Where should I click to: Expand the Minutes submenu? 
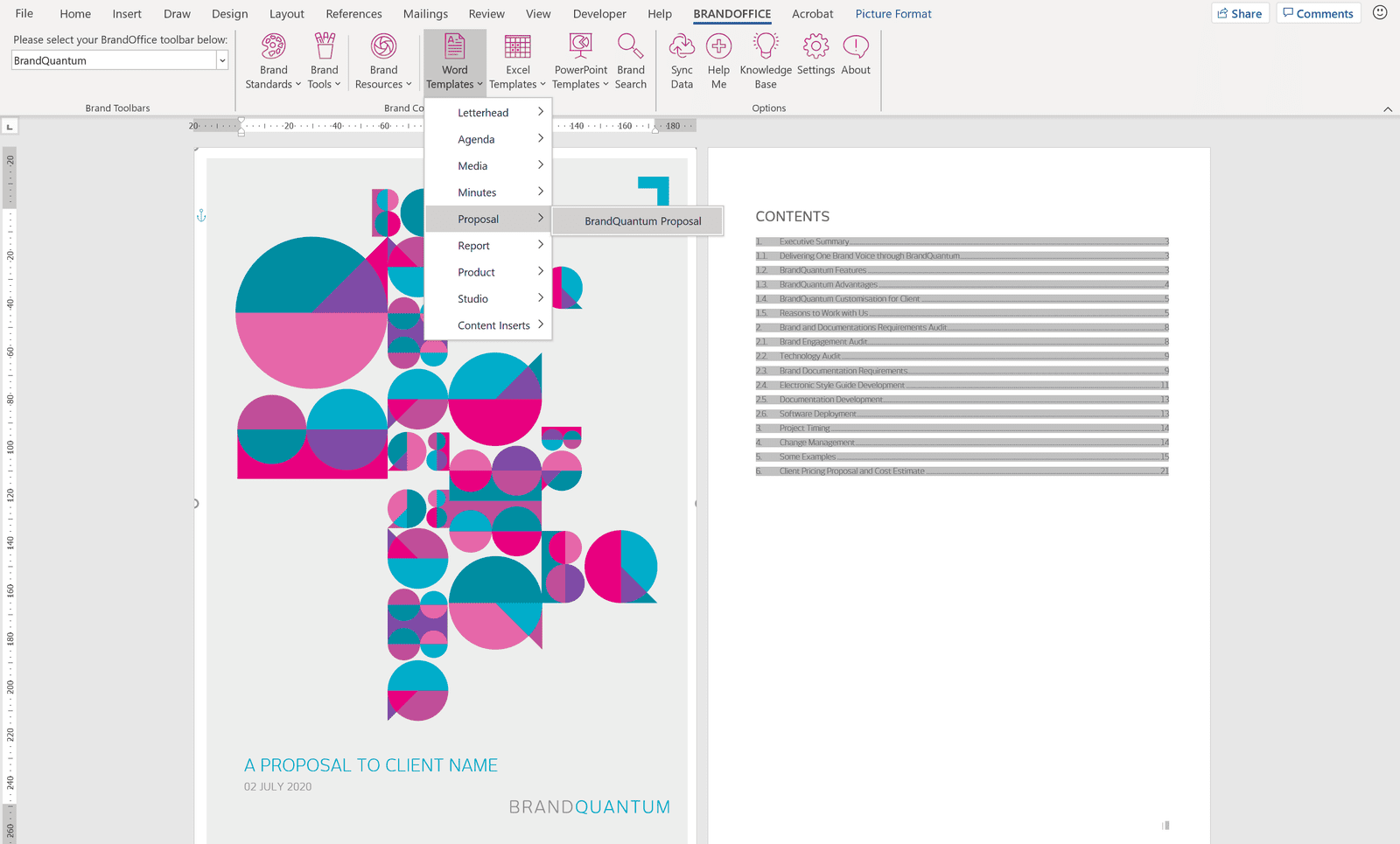pyautogui.click(x=488, y=192)
